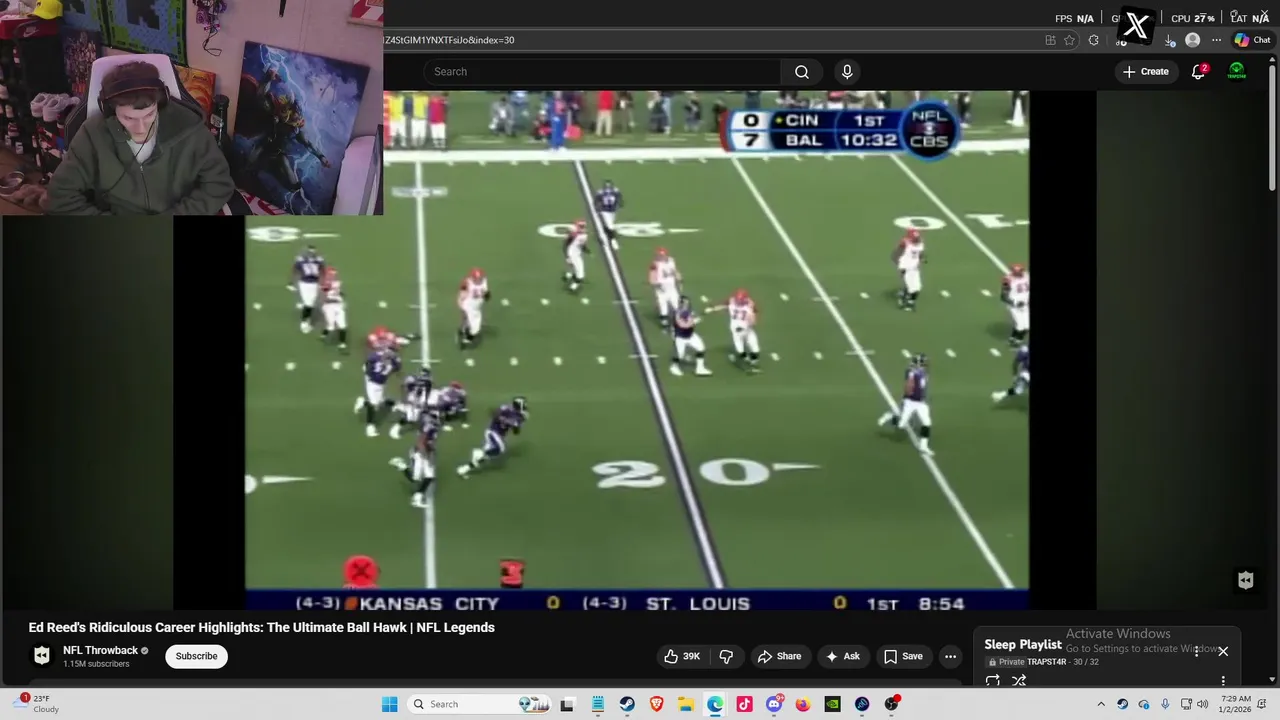1280x720 pixels.
Task: Show hidden system tray icons
Action: point(1101,704)
